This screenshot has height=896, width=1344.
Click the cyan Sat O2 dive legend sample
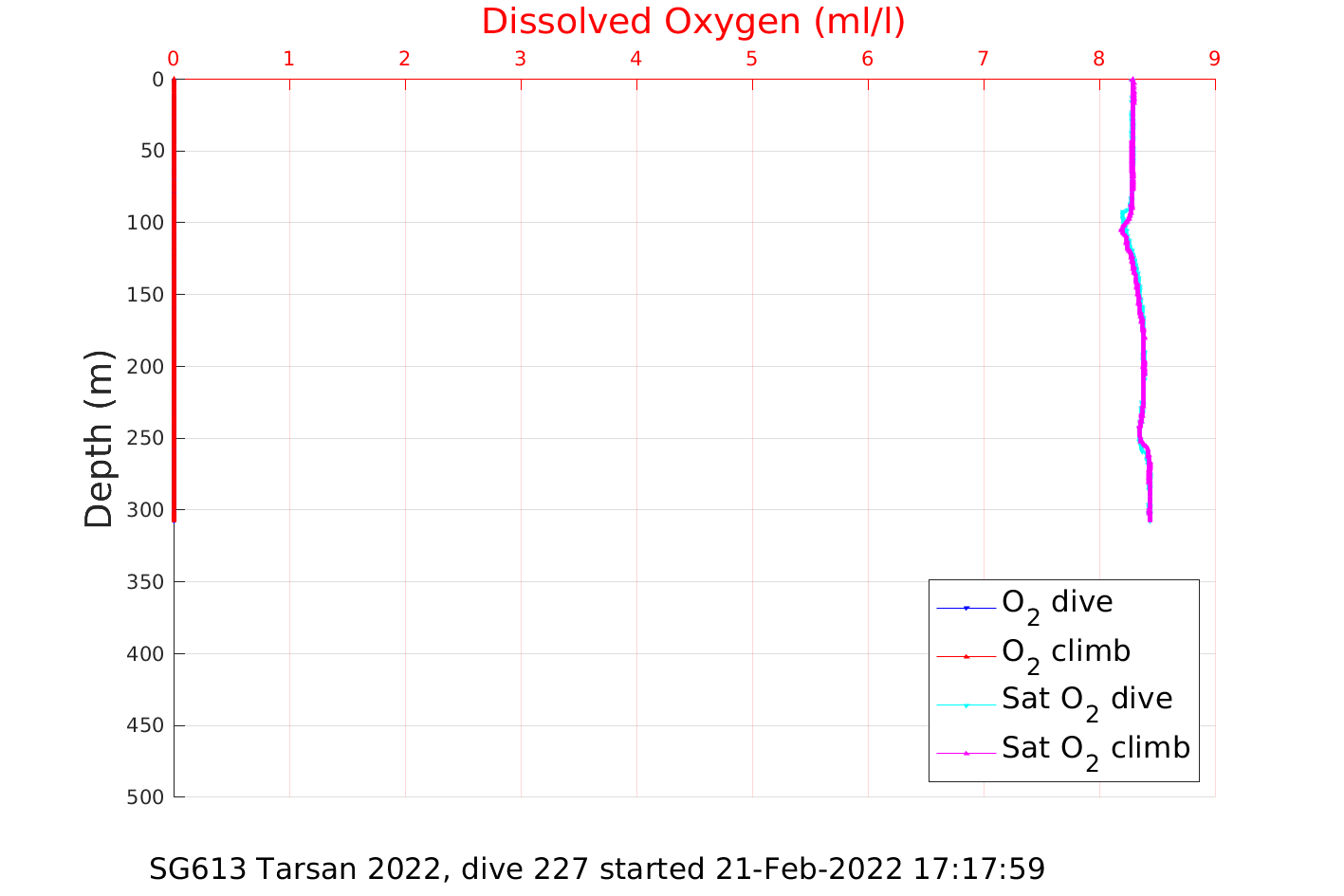coord(967,704)
